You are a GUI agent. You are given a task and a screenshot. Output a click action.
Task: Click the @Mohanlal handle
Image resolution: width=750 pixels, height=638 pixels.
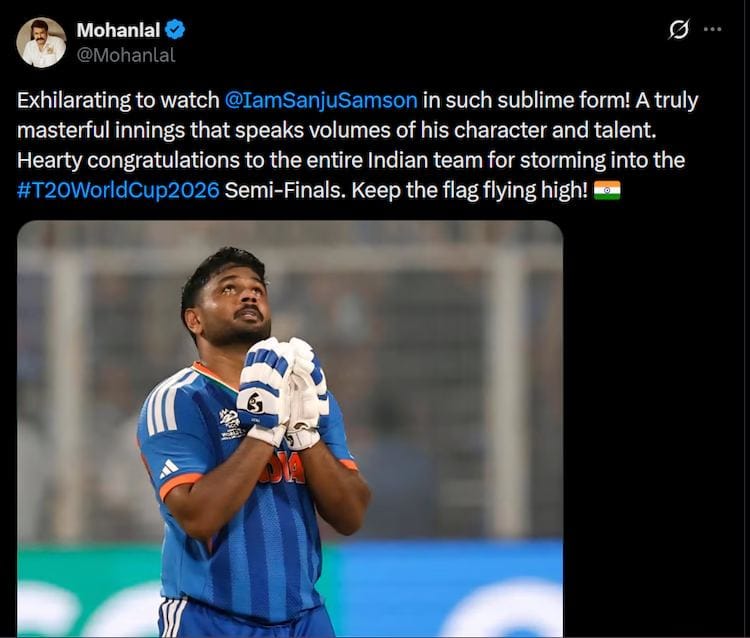tap(126, 55)
